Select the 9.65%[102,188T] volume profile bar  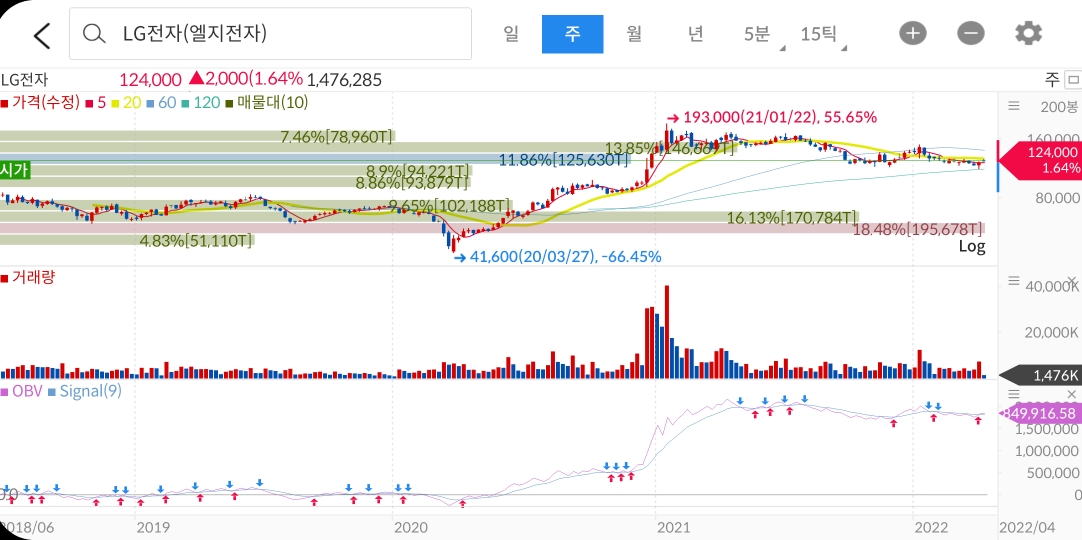point(255,206)
